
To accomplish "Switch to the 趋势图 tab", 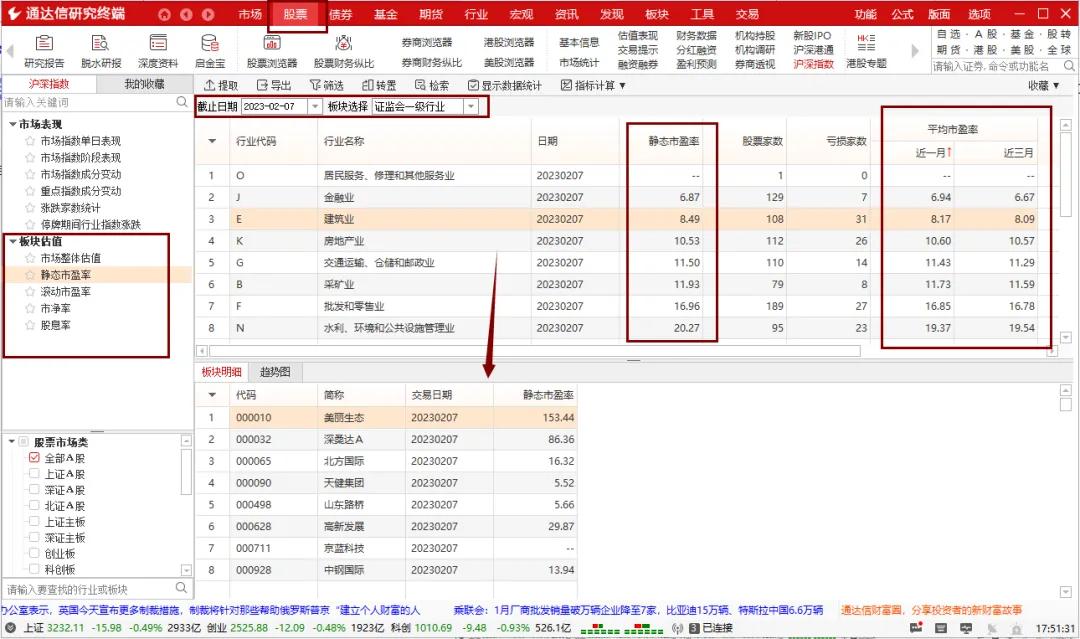I will point(275,372).
